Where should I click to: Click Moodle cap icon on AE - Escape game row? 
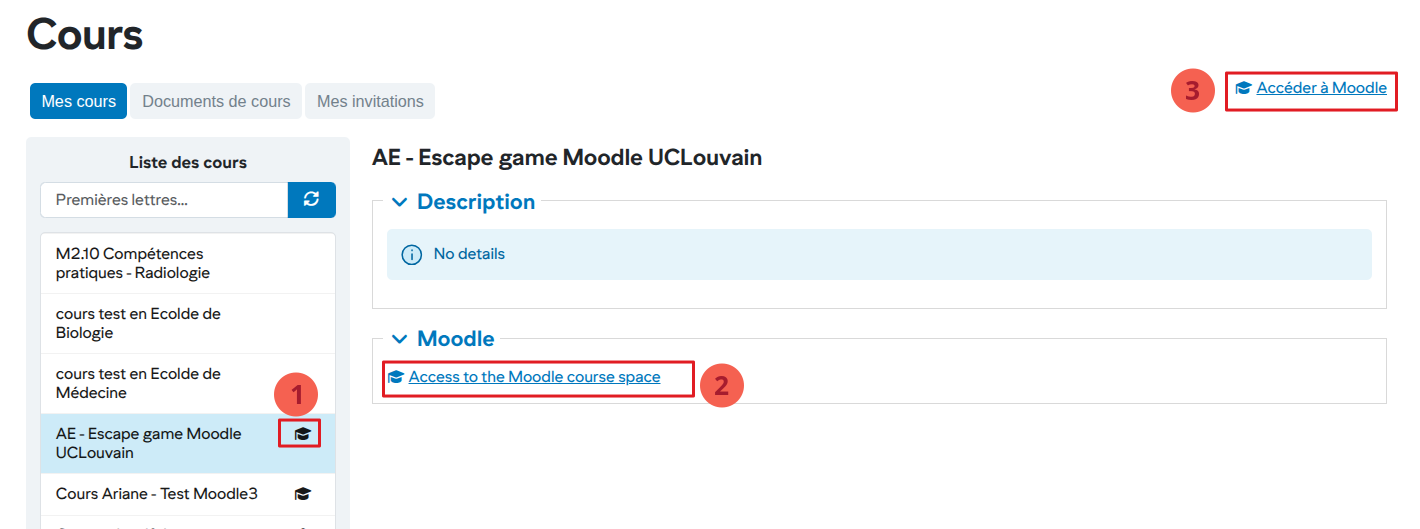[x=302, y=434]
